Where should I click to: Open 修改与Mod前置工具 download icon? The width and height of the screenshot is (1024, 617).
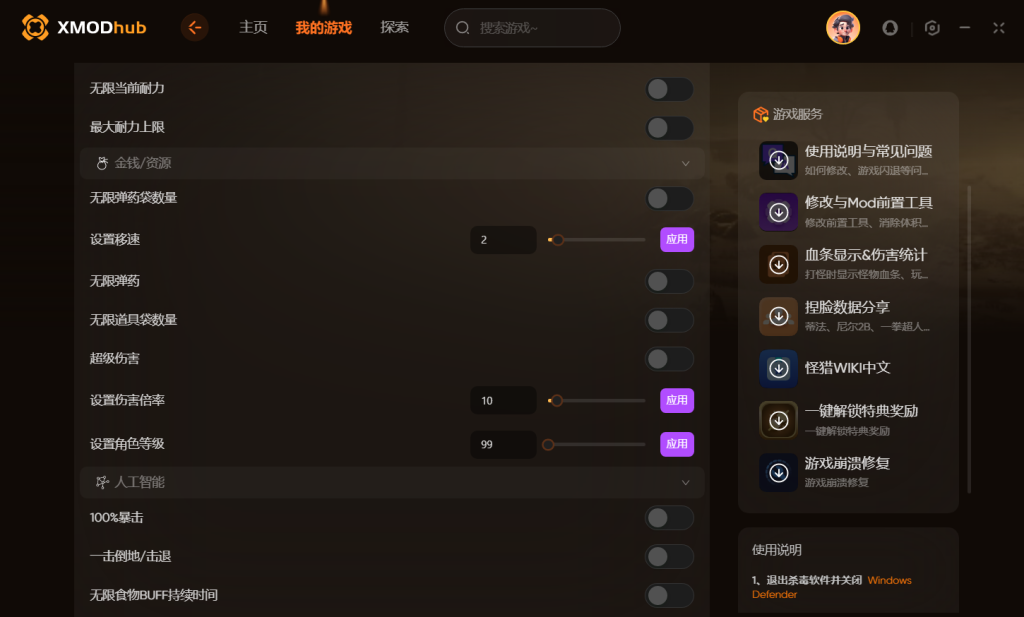(778, 212)
